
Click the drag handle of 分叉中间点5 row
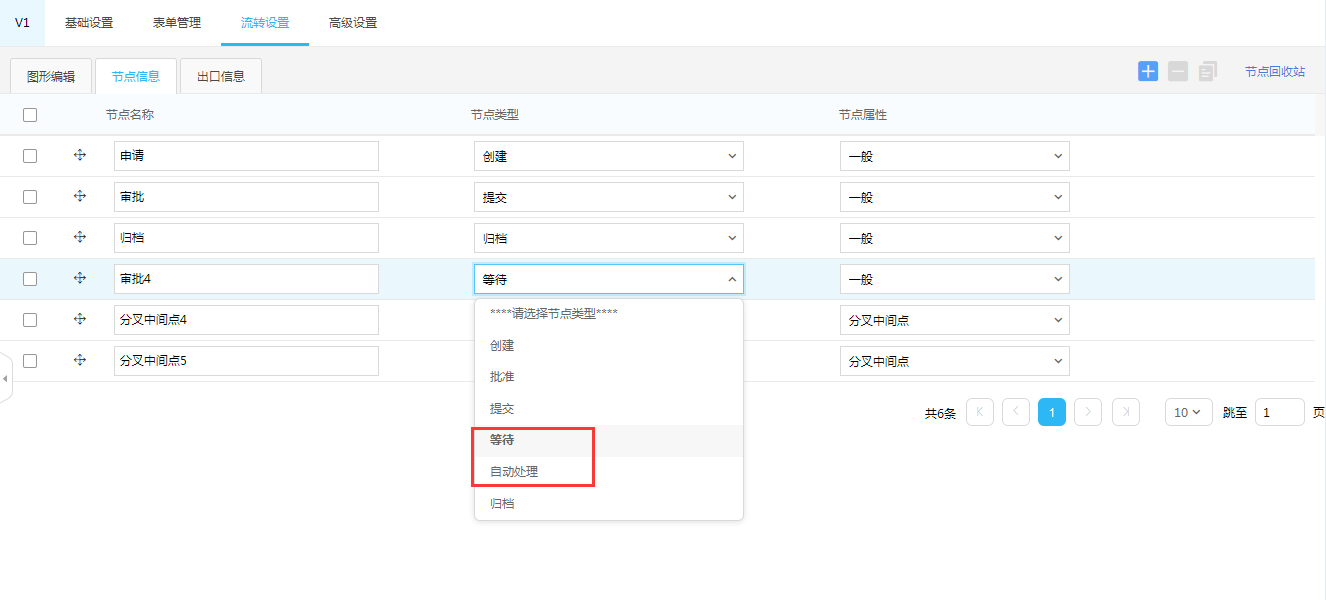pyautogui.click(x=80, y=361)
